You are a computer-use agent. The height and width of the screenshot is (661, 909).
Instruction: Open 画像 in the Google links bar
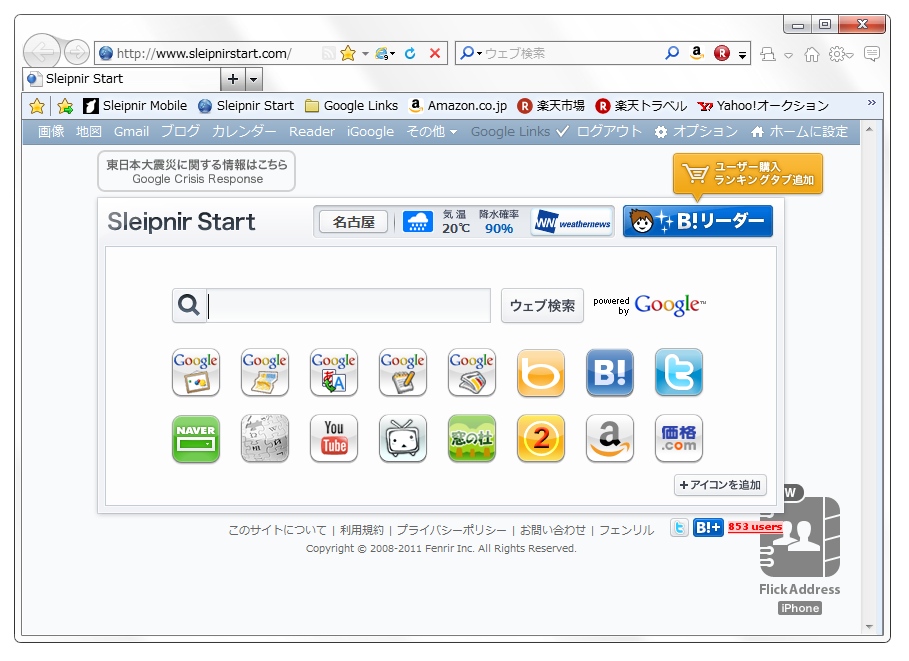click(51, 132)
